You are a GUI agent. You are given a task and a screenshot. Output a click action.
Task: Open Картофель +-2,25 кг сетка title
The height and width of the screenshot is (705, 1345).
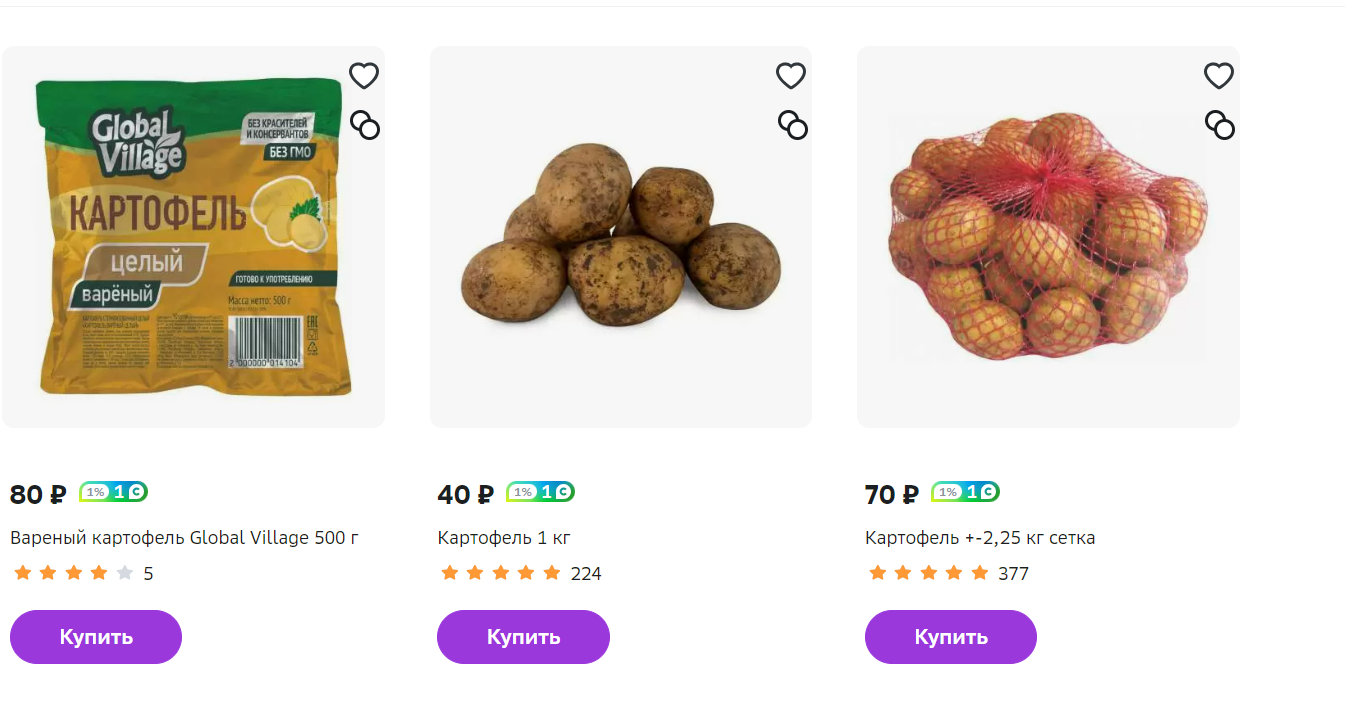point(980,538)
